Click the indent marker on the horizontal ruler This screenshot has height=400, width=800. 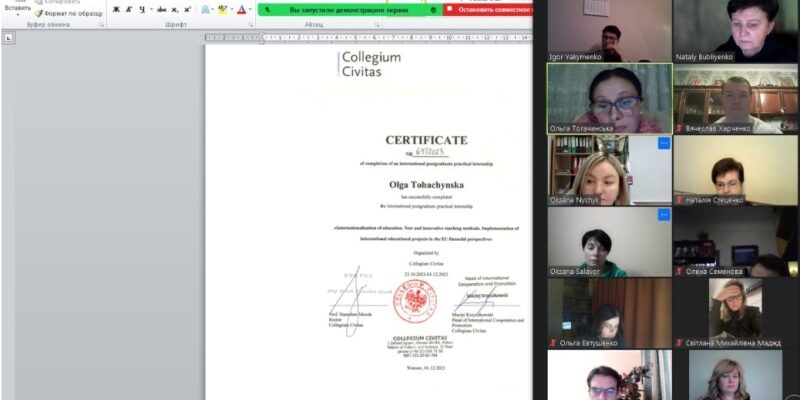coord(262,38)
